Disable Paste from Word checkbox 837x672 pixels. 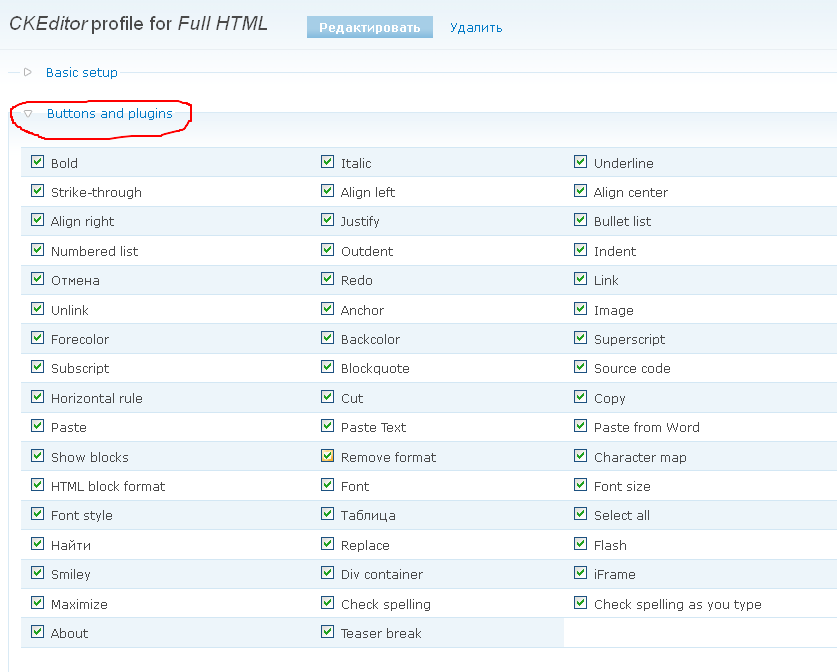pos(580,425)
